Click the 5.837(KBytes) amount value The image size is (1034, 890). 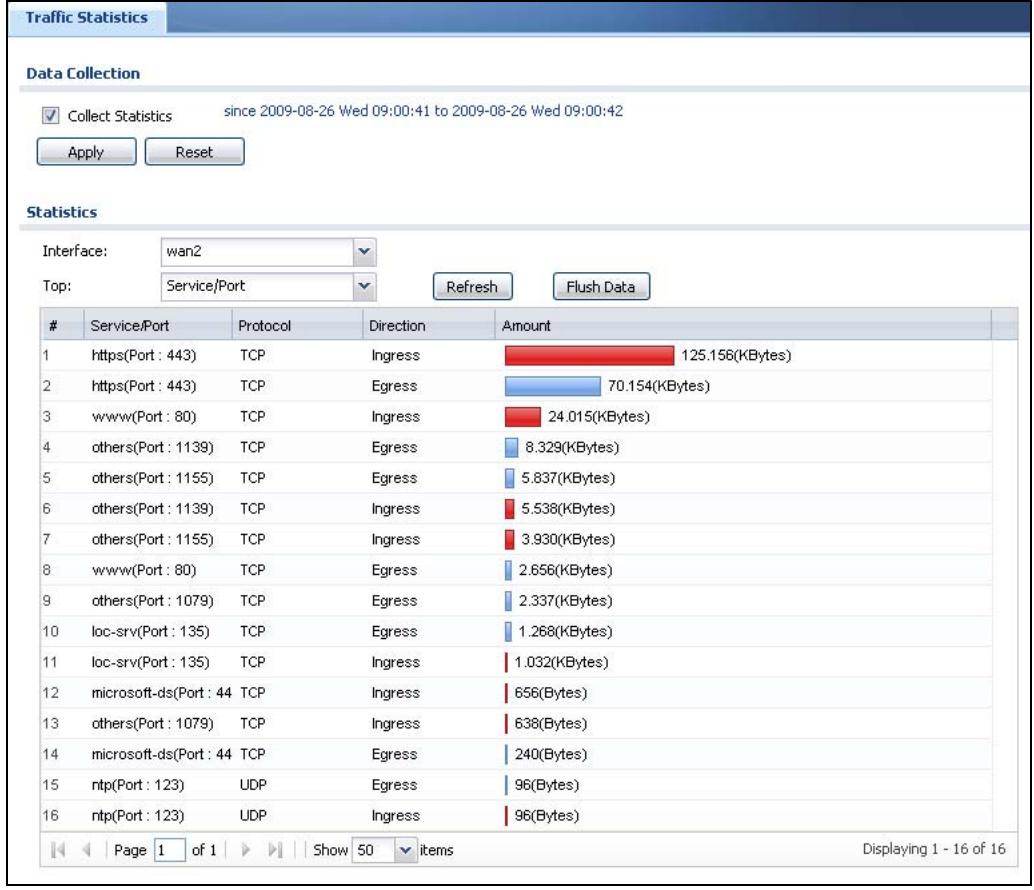point(568,478)
